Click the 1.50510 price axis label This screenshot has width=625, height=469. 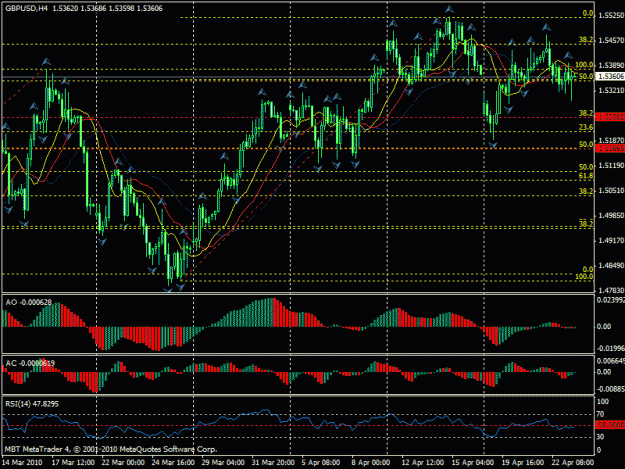[x=611, y=190]
